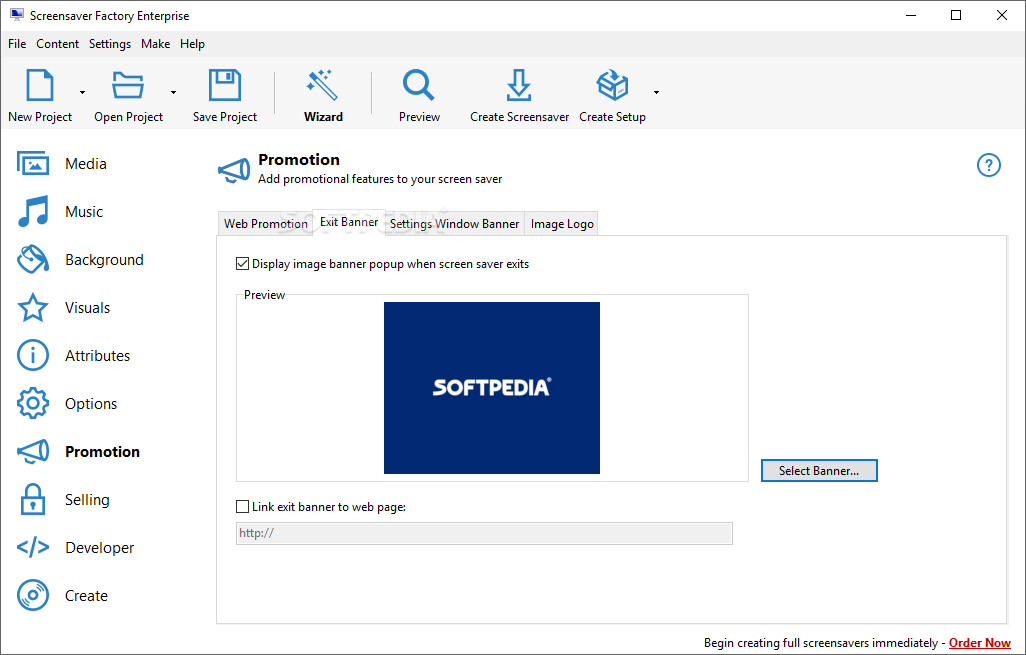
Task: Click the http:// web page input field
Action: coord(484,533)
